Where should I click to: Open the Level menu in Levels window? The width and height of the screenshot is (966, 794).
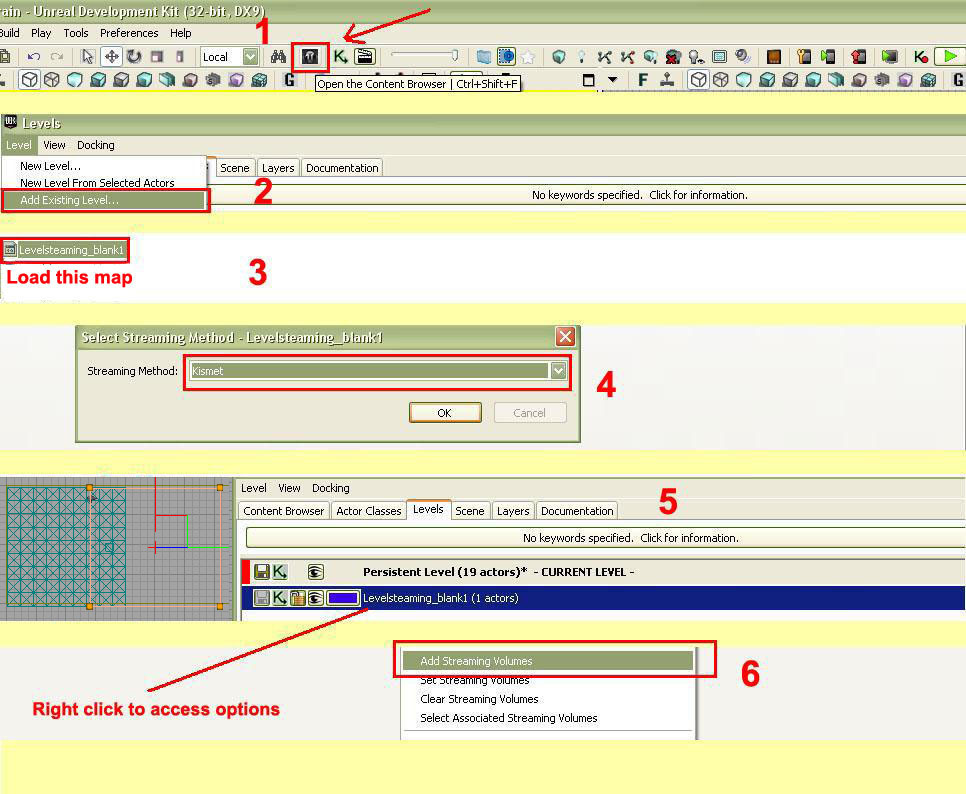tap(19, 145)
